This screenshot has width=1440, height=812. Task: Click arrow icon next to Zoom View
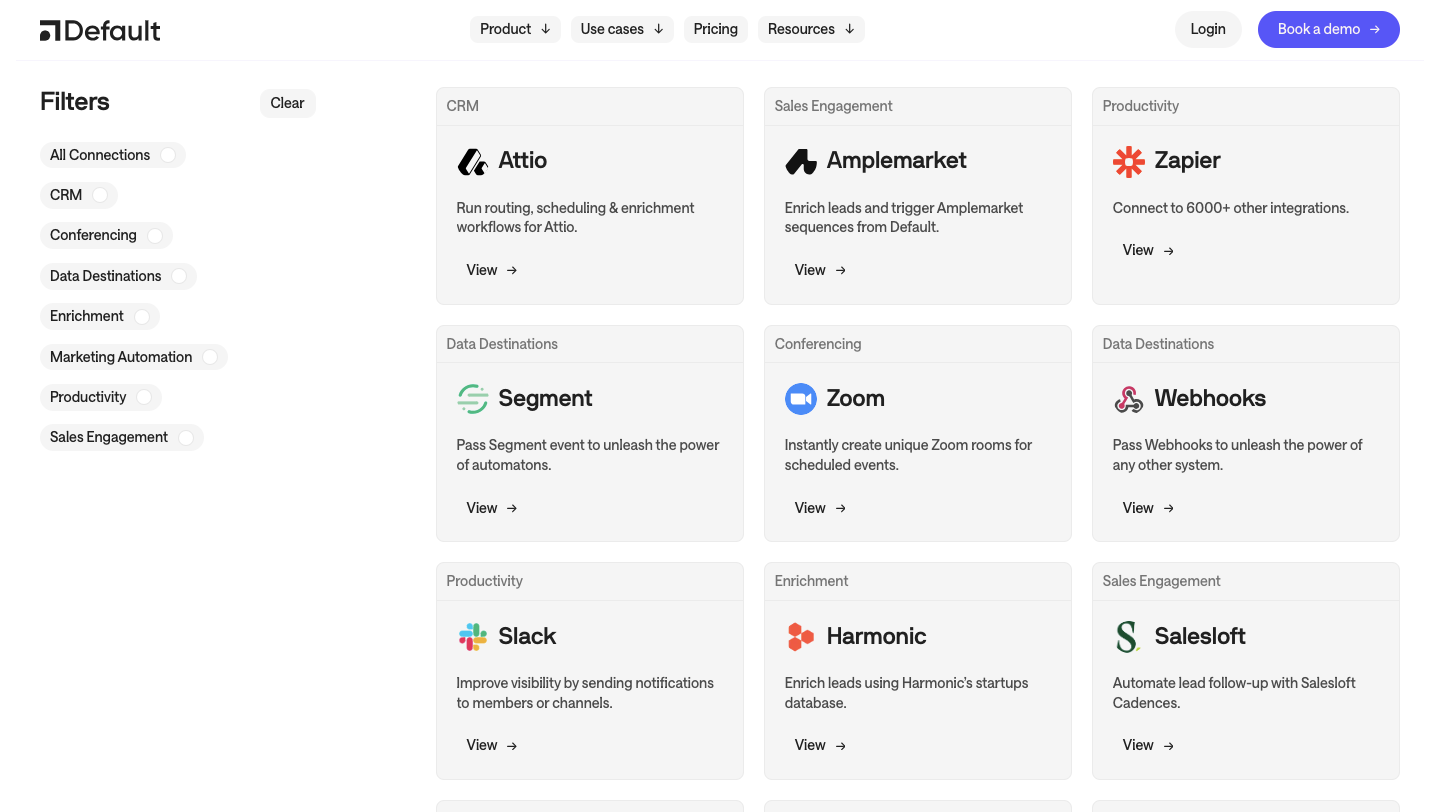click(x=840, y=508)
